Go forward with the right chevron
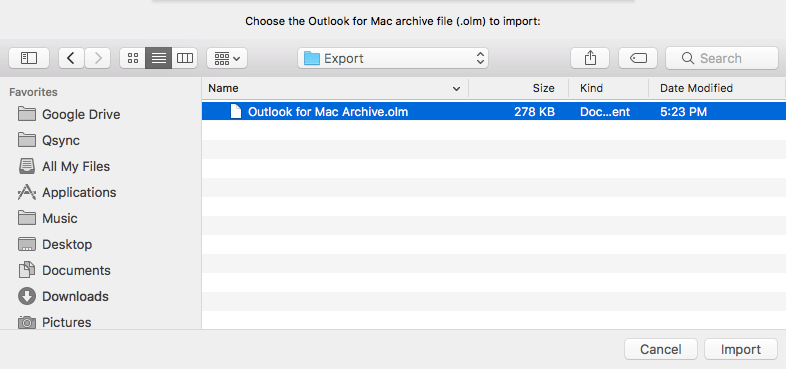 coord(97,58)
